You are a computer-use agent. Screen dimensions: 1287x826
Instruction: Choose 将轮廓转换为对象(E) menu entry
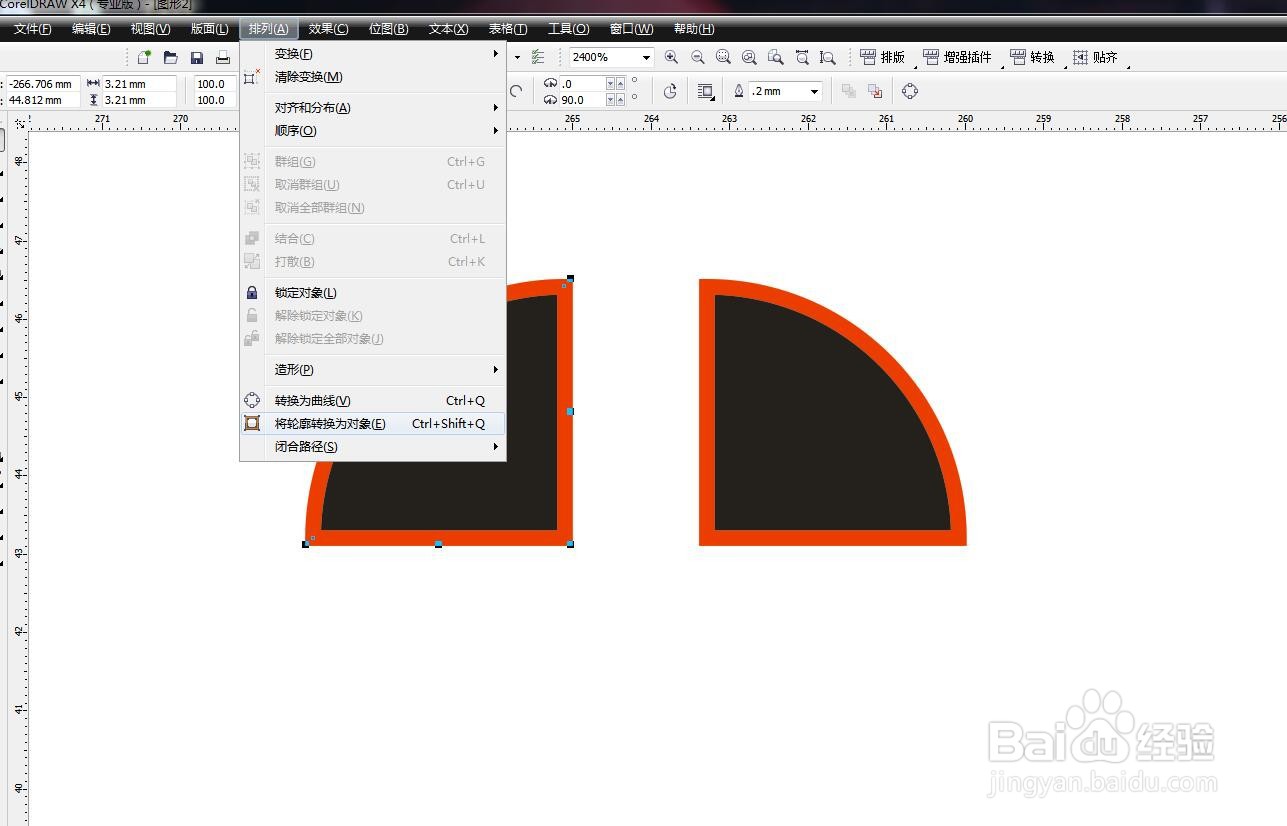[x=373, y=424]
